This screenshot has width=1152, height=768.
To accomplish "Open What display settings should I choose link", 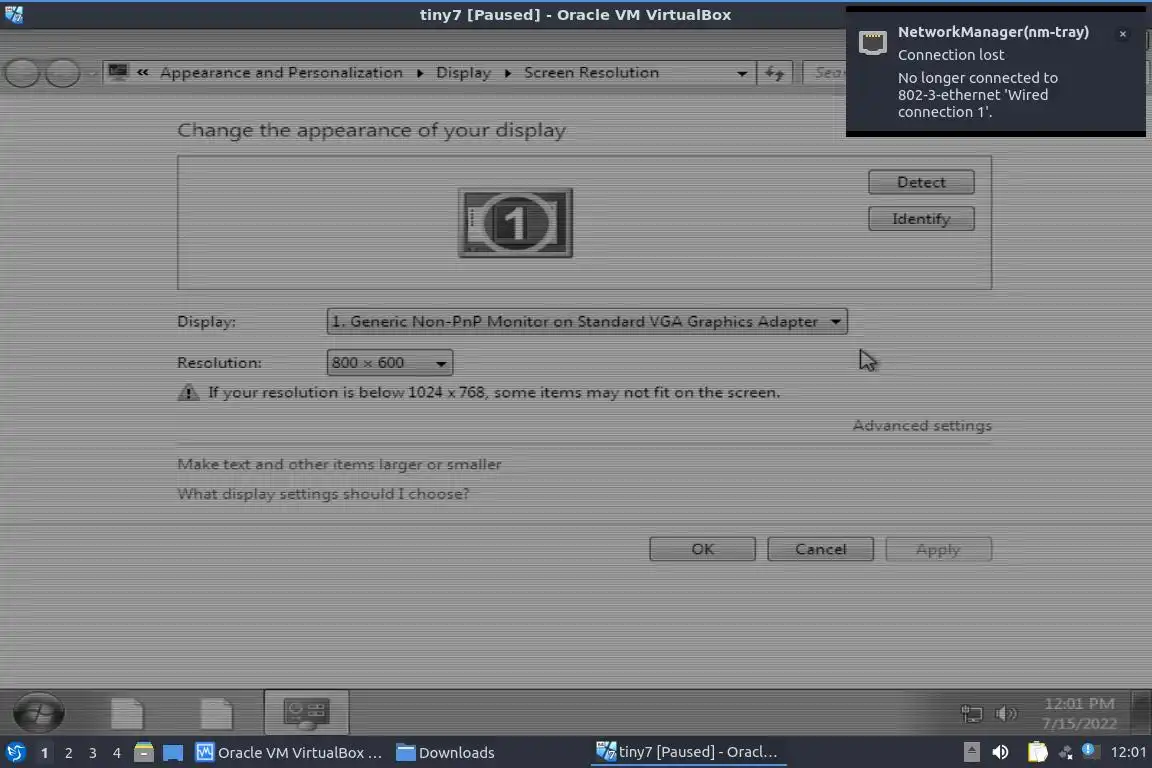I will pos(323,494).
